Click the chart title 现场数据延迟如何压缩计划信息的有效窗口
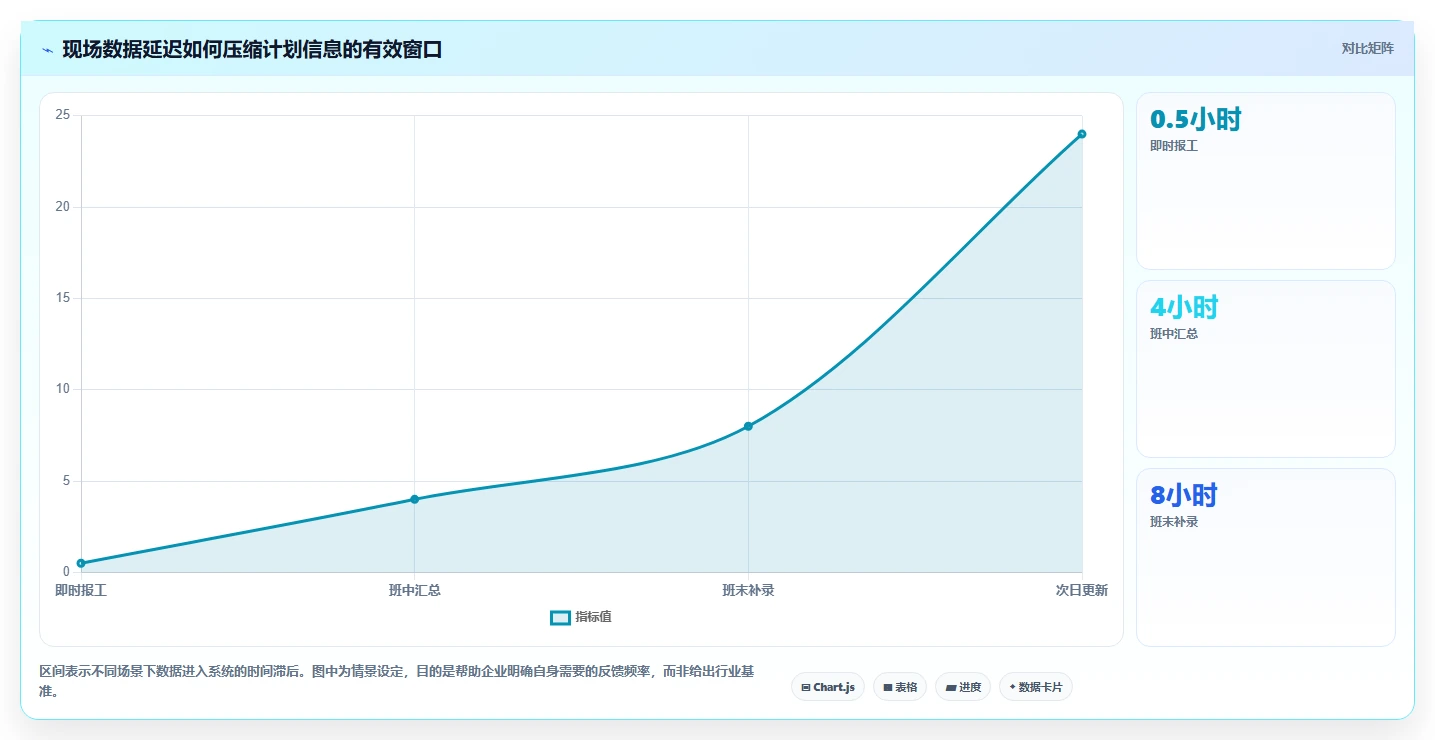The image size is (1435, 740). coord(252,50)
